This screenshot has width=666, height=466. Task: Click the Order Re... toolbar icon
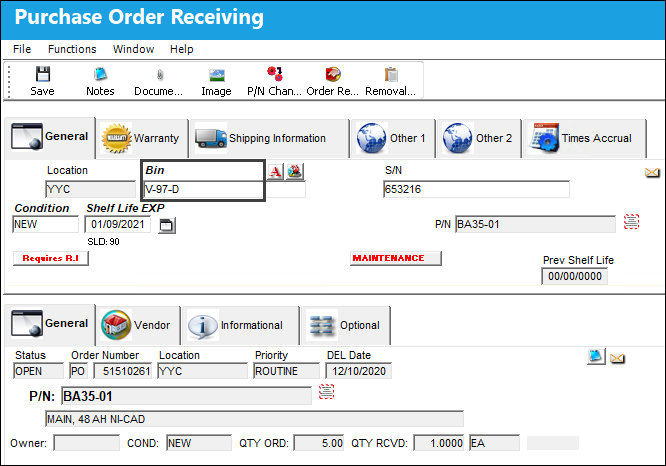point(333,81)
